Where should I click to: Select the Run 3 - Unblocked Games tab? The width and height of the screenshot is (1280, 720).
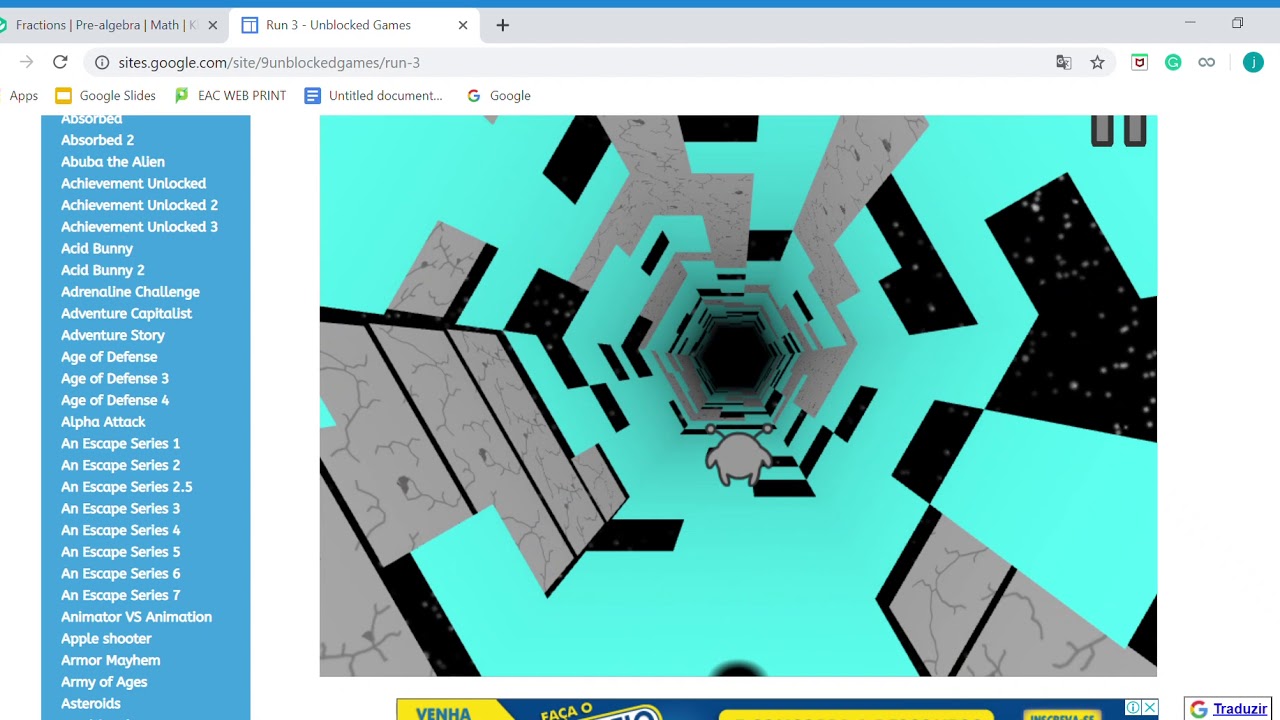click(x=355, y=25)
